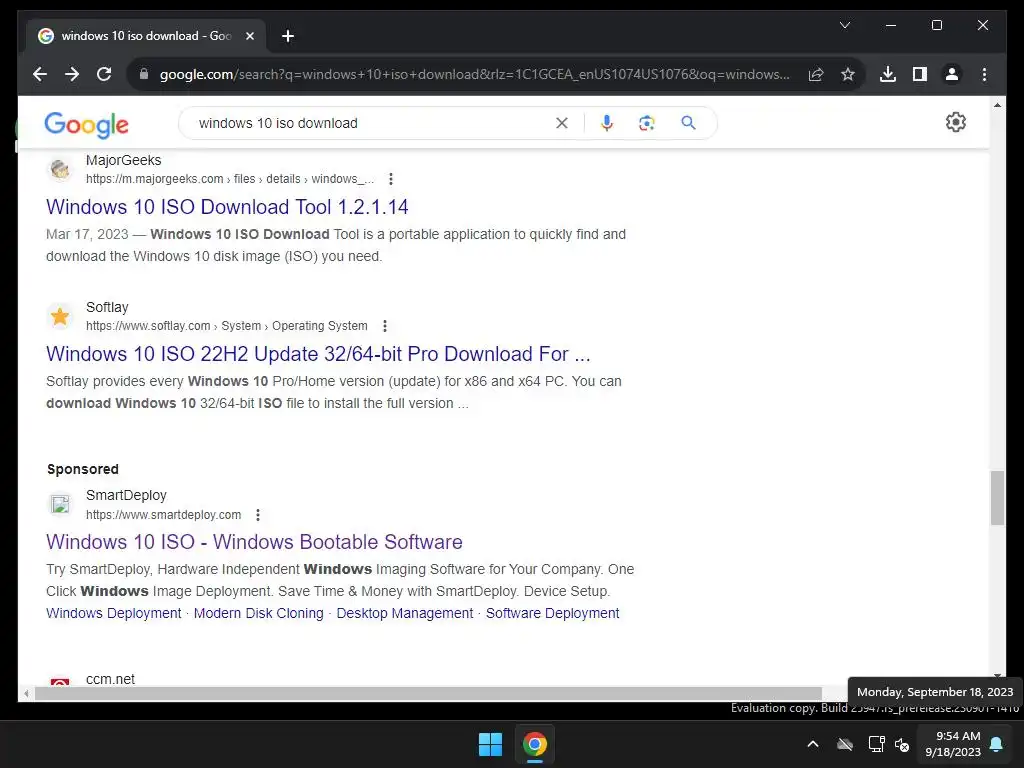Screen dimensions: 1024x768
Task: Click the MajorGeeks URL breadcrumb
Action: point(230,179)
